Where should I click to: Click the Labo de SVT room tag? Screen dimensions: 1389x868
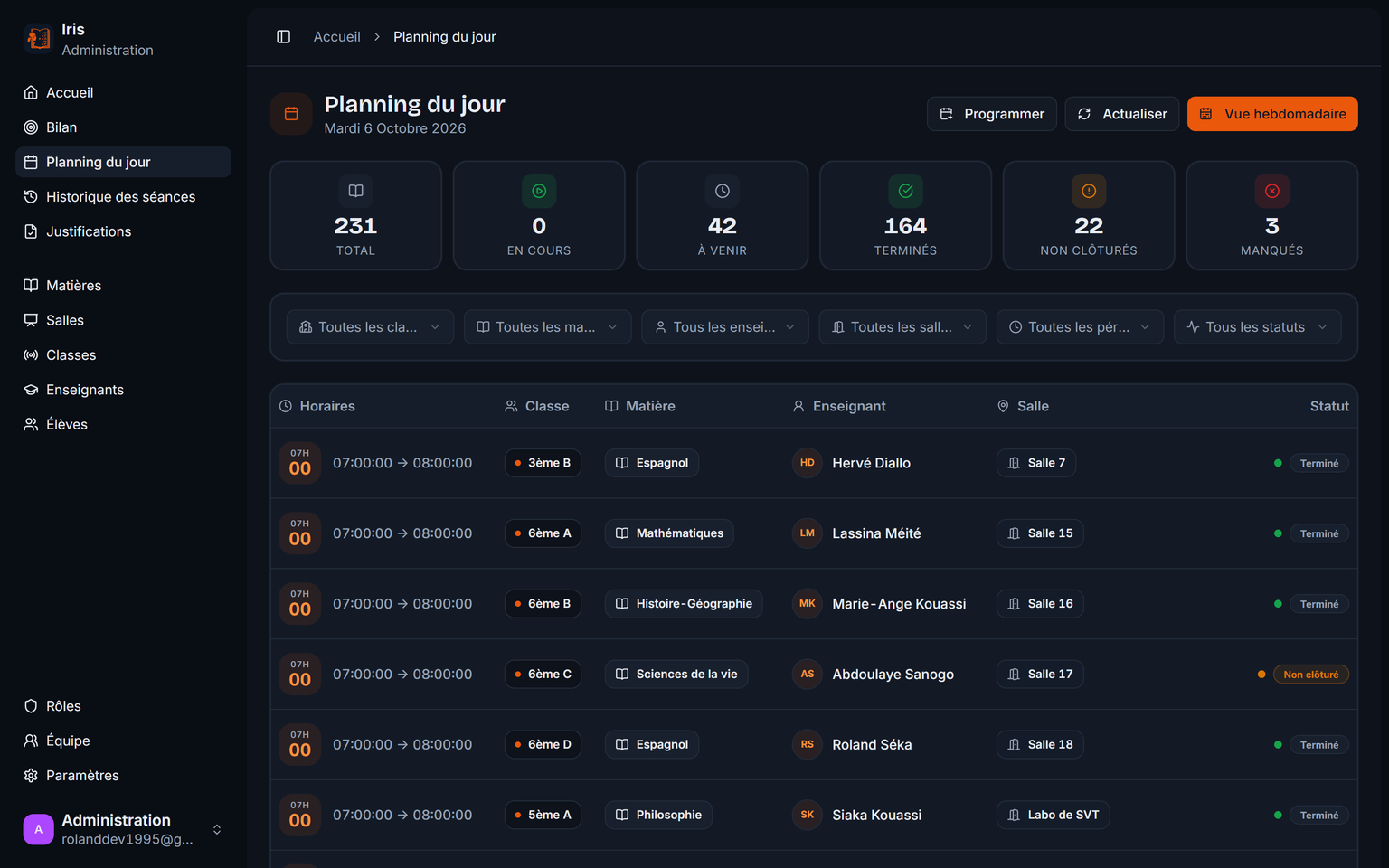click(x=1053, y=816)
